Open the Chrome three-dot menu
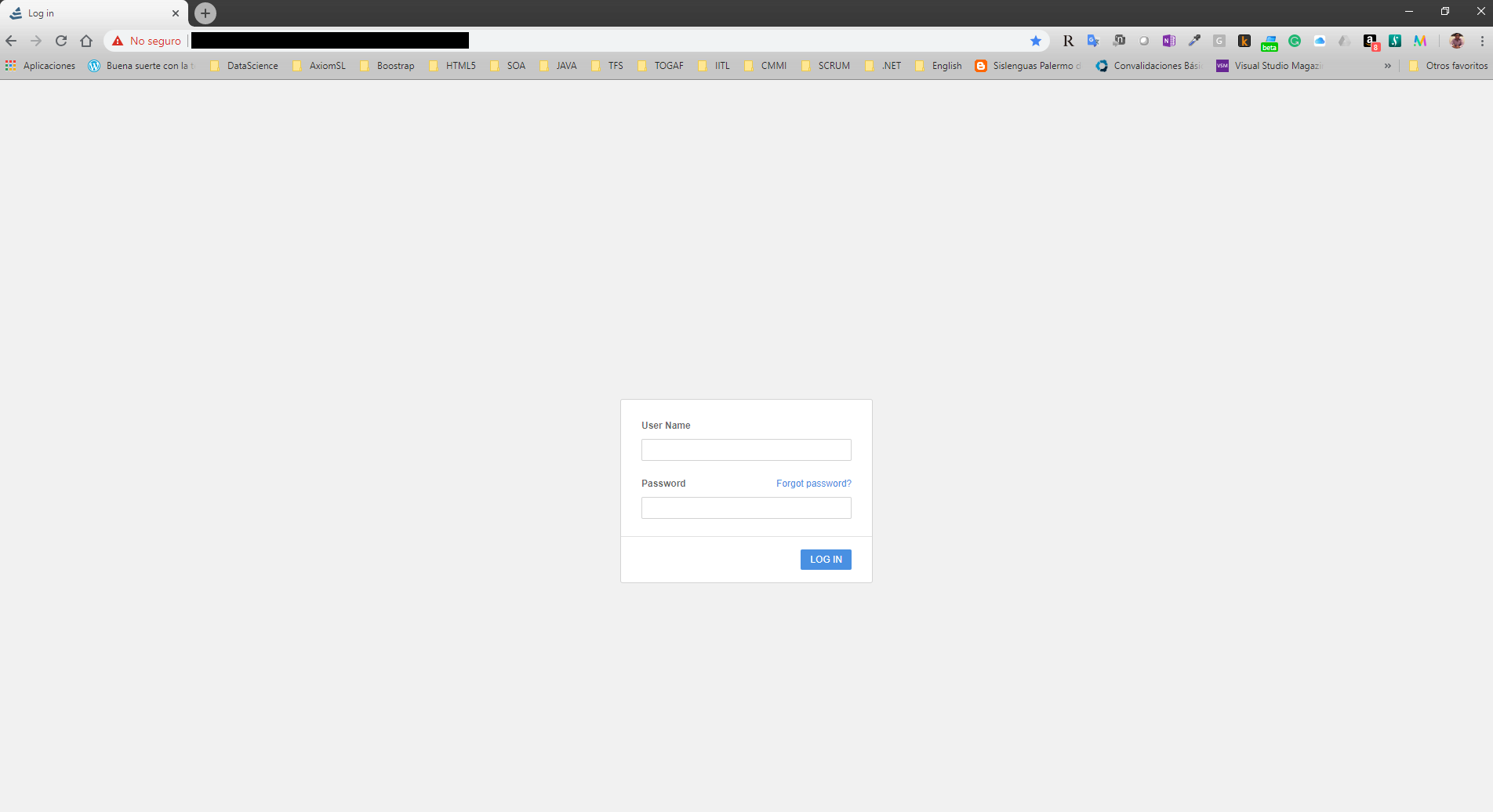This screenshot has height=812, width=1493. pos(1482,41)
